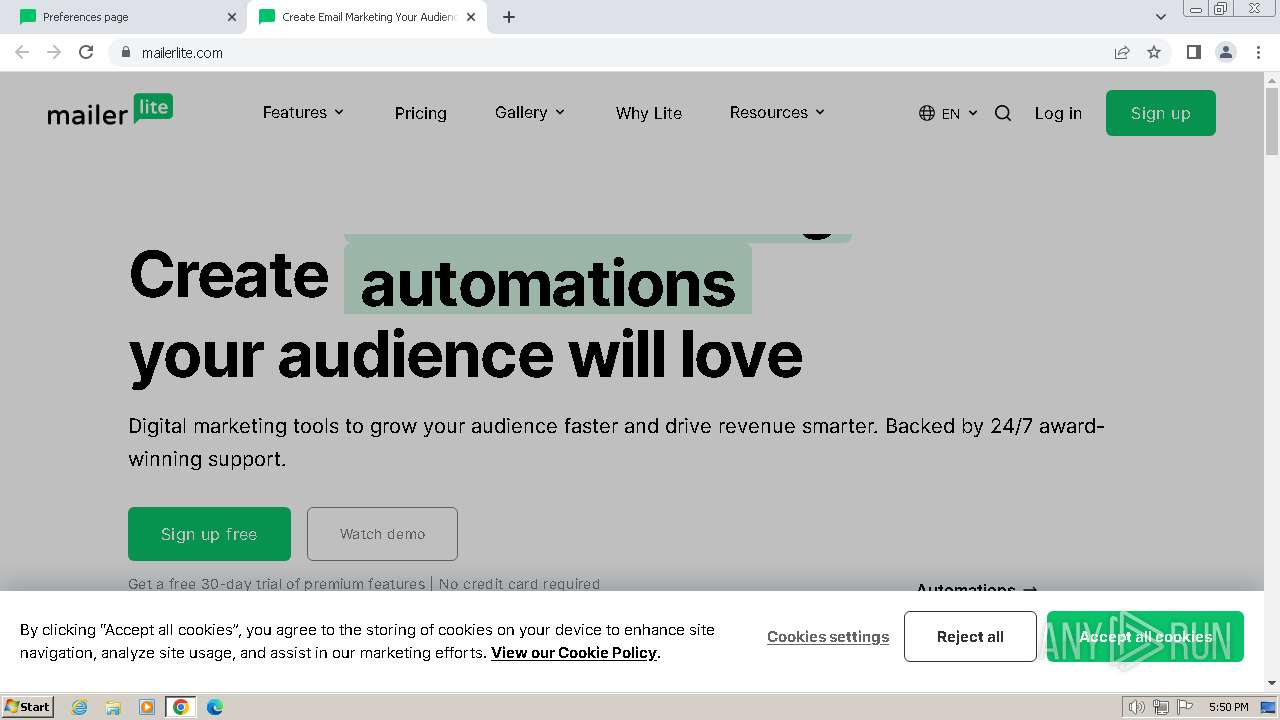Click the 5:50 PM taskbar clock
The width and height of the screenshot is (1280, 720).
(1228, 707)
